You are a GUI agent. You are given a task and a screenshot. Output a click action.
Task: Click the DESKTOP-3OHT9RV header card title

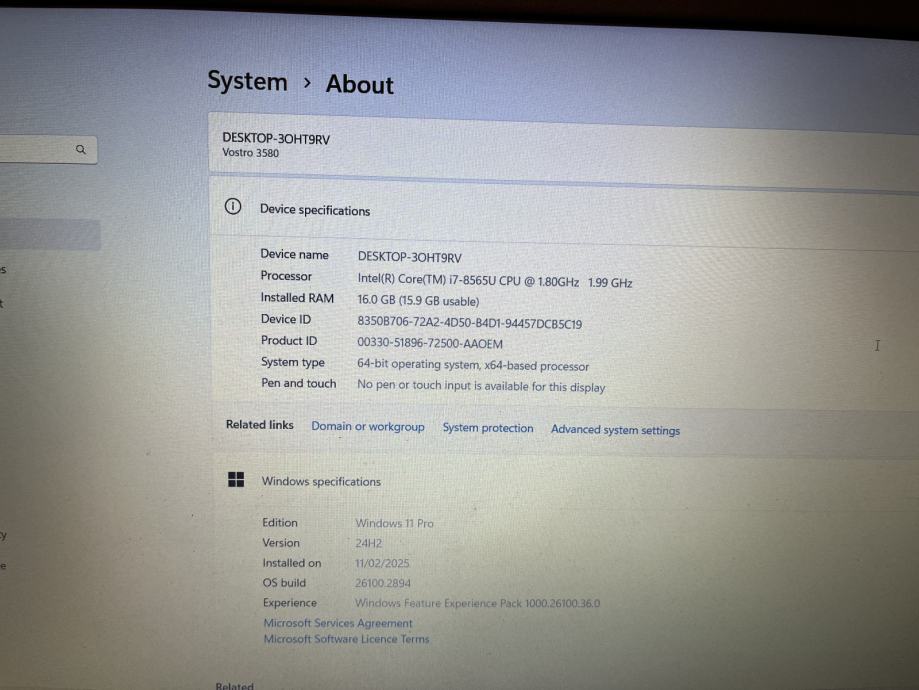tap(276, 139)
